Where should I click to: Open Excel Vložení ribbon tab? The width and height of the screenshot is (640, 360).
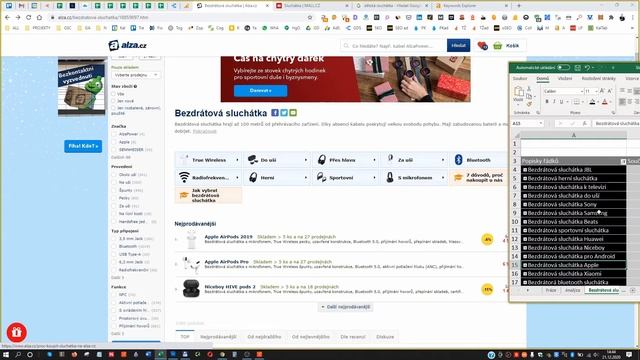coord(565,78)
